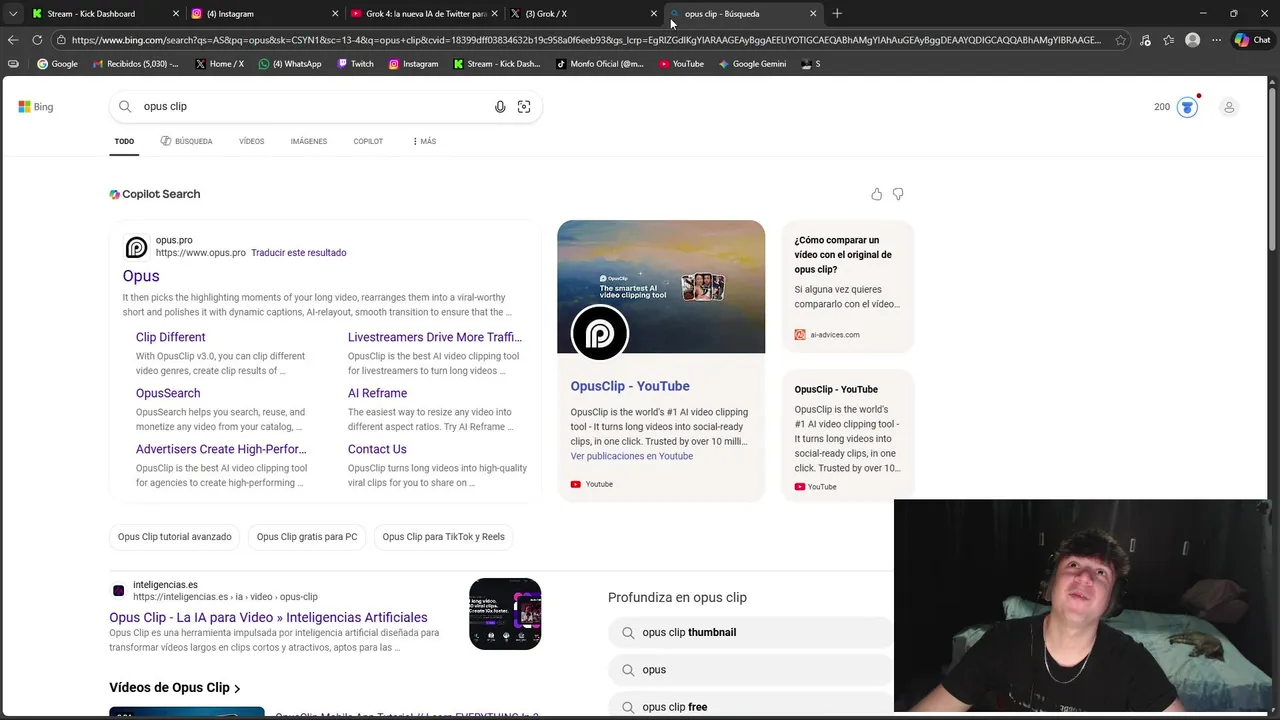The image size is (1280, 720).
Task: Close the Instagram tab
Action: click(x=334, y=14)
